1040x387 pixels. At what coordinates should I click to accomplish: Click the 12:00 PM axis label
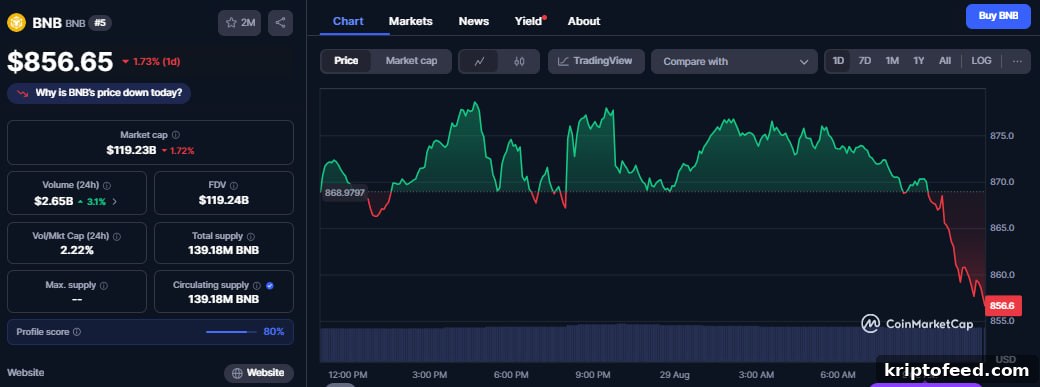pyautogui.click(x=348, y=375)
